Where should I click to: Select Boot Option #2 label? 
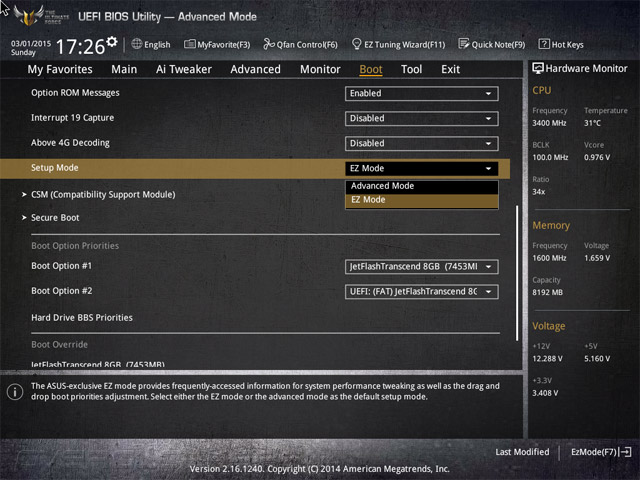[62, 291]
